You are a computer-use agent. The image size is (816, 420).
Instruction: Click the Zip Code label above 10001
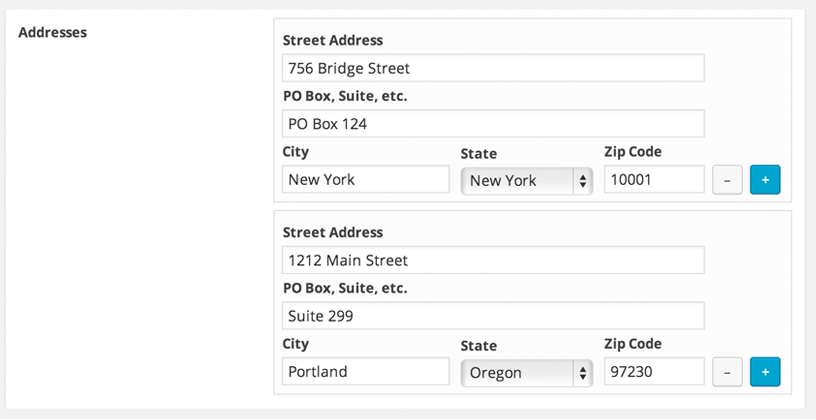633,152
